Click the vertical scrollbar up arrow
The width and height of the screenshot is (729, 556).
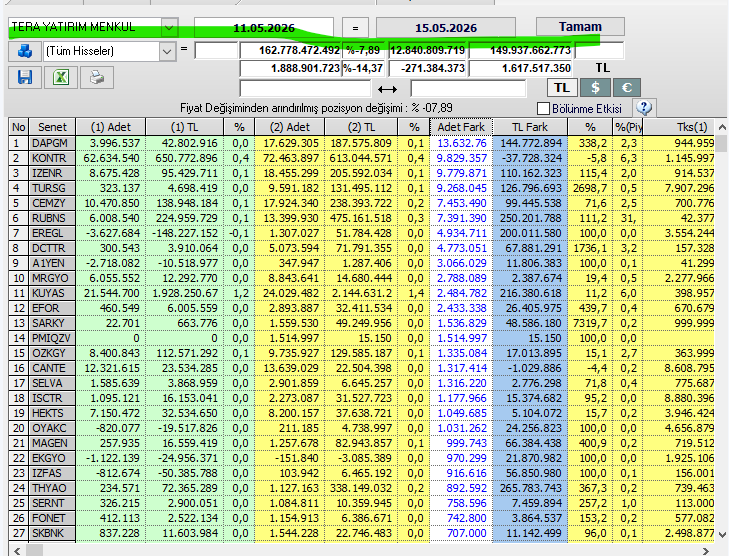pos(722,127)
